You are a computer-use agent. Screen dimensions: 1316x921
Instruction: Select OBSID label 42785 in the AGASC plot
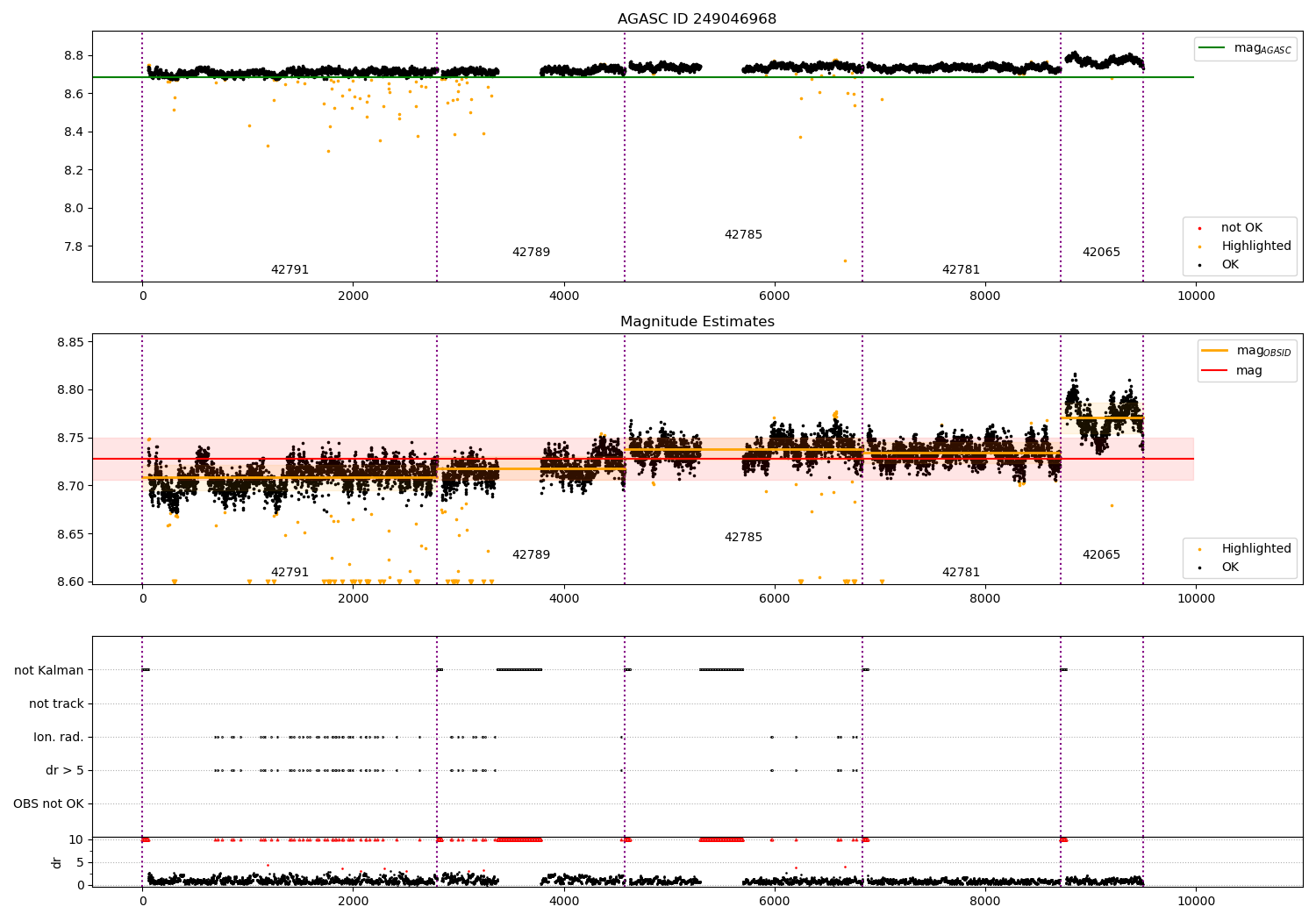[743, 235]
